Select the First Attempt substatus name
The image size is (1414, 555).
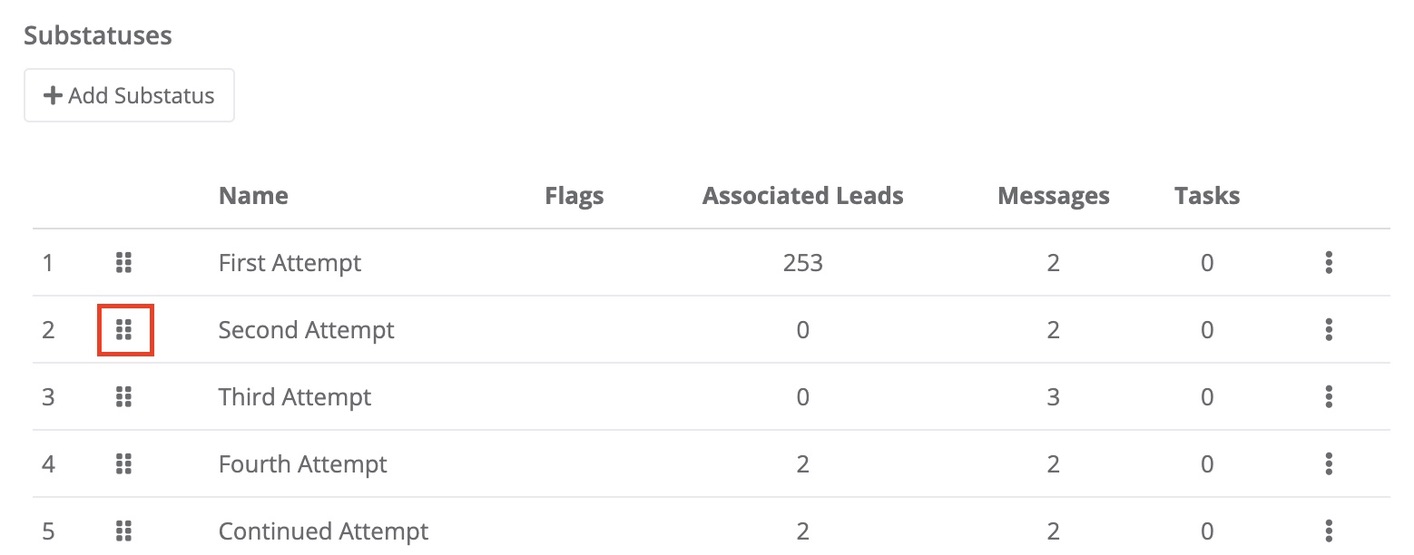tap(290, 263)
